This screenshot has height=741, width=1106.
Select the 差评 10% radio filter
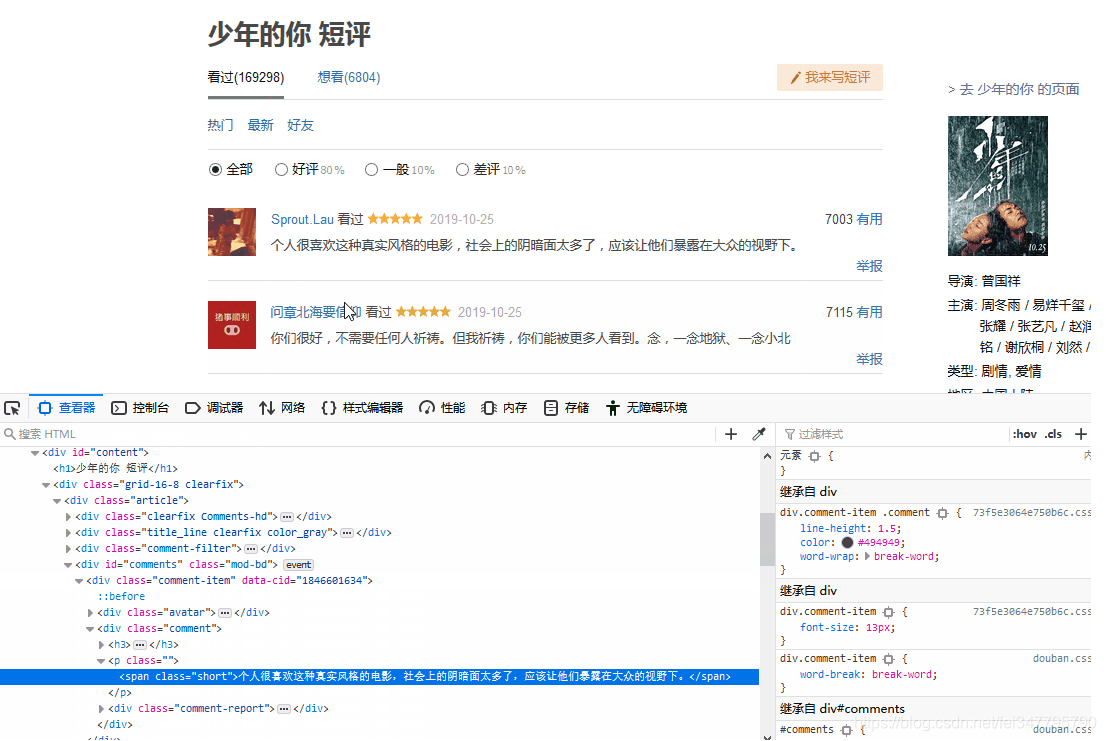(x=462, y=169)
